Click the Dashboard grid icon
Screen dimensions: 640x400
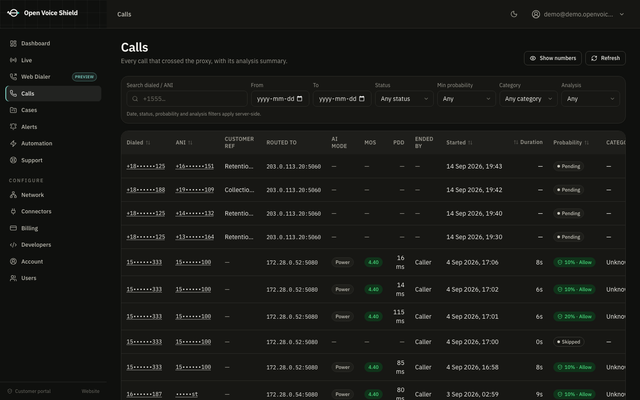(x=13, y=43)
